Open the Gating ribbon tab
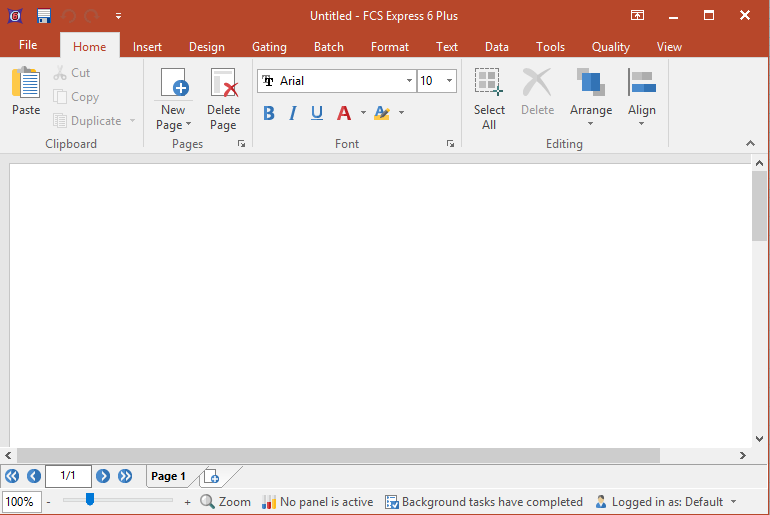 (269, 47)
